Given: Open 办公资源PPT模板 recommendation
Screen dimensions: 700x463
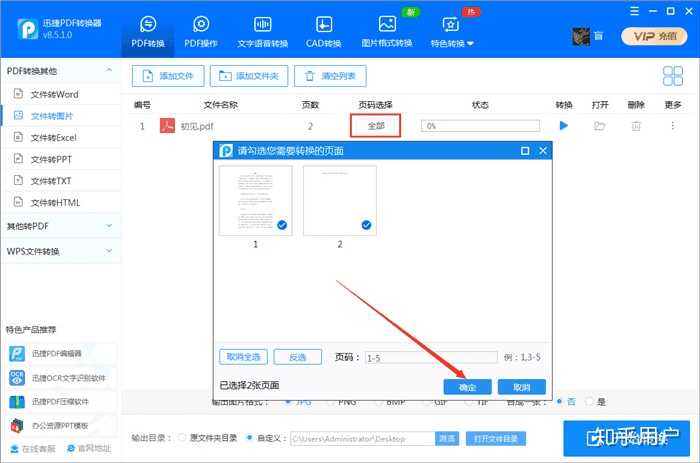Looking at the screenshot, I should coord(62,425).
